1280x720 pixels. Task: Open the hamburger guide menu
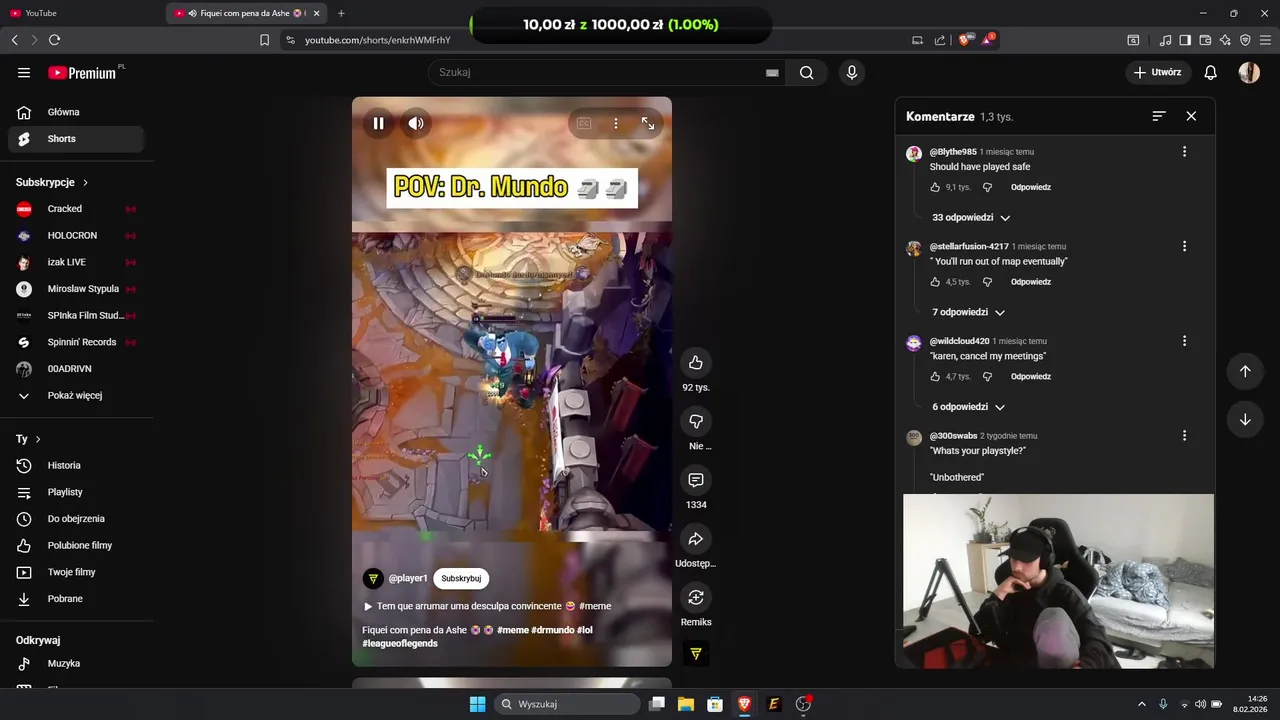tap(24, 72)
